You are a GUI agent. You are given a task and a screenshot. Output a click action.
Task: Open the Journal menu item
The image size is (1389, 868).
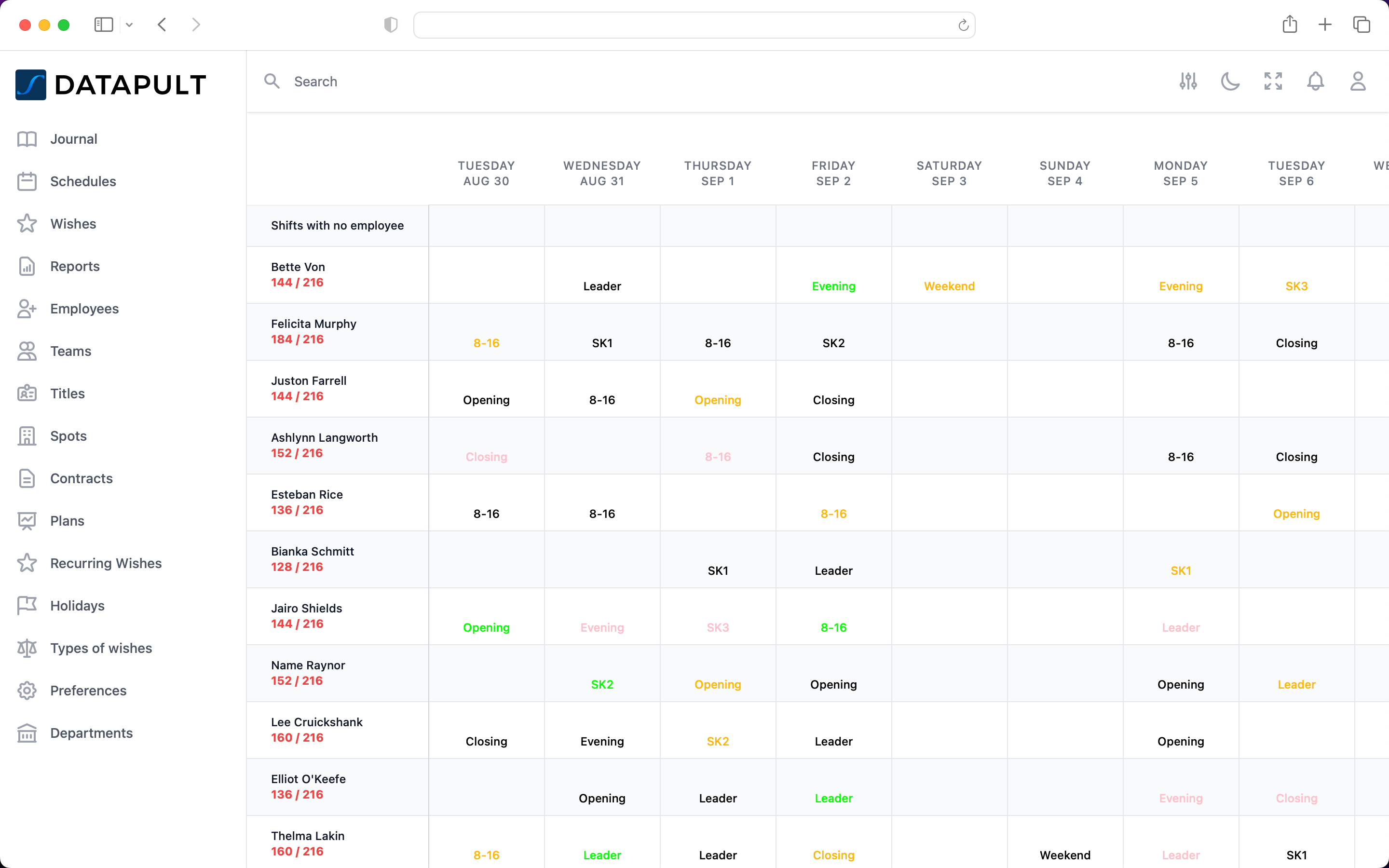click(73, 139)
